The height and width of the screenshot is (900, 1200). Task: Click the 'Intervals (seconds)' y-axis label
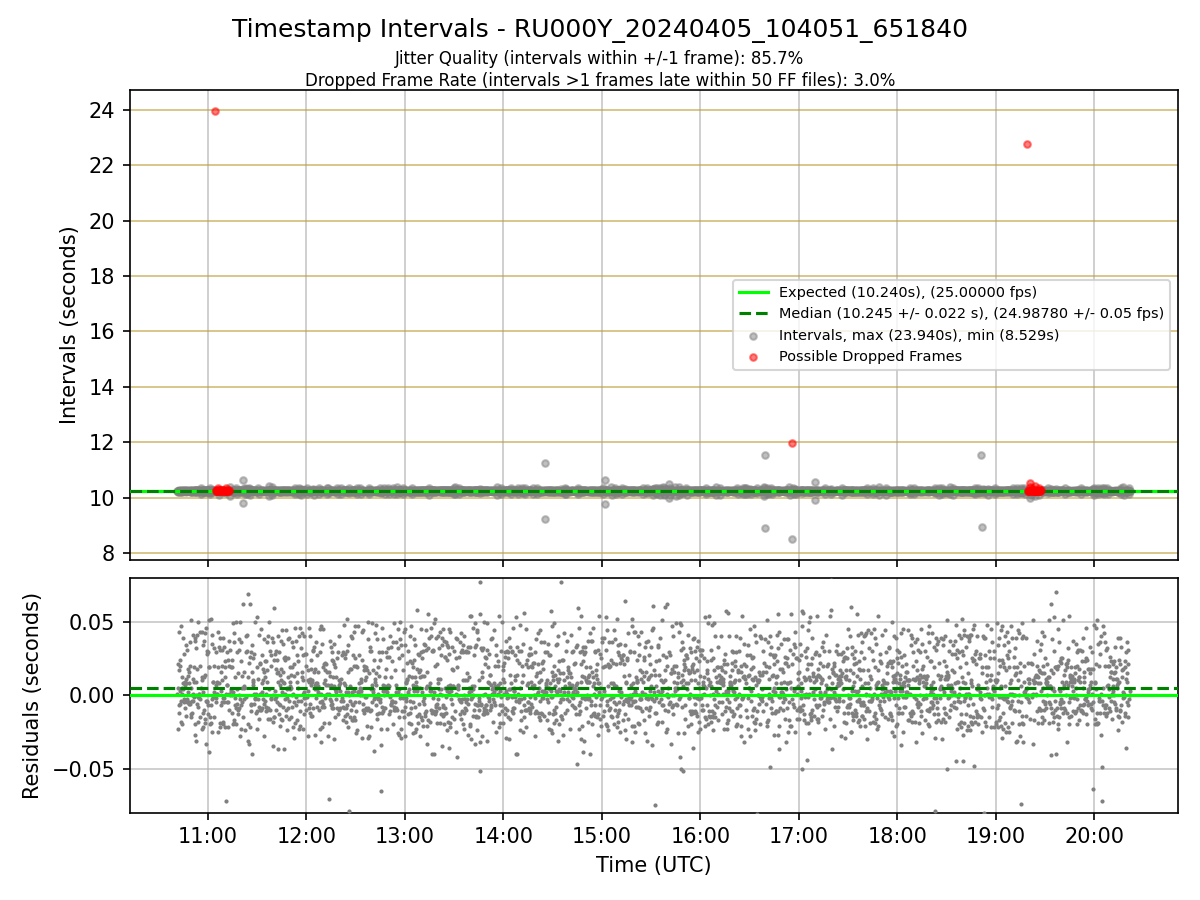(68, 325)
